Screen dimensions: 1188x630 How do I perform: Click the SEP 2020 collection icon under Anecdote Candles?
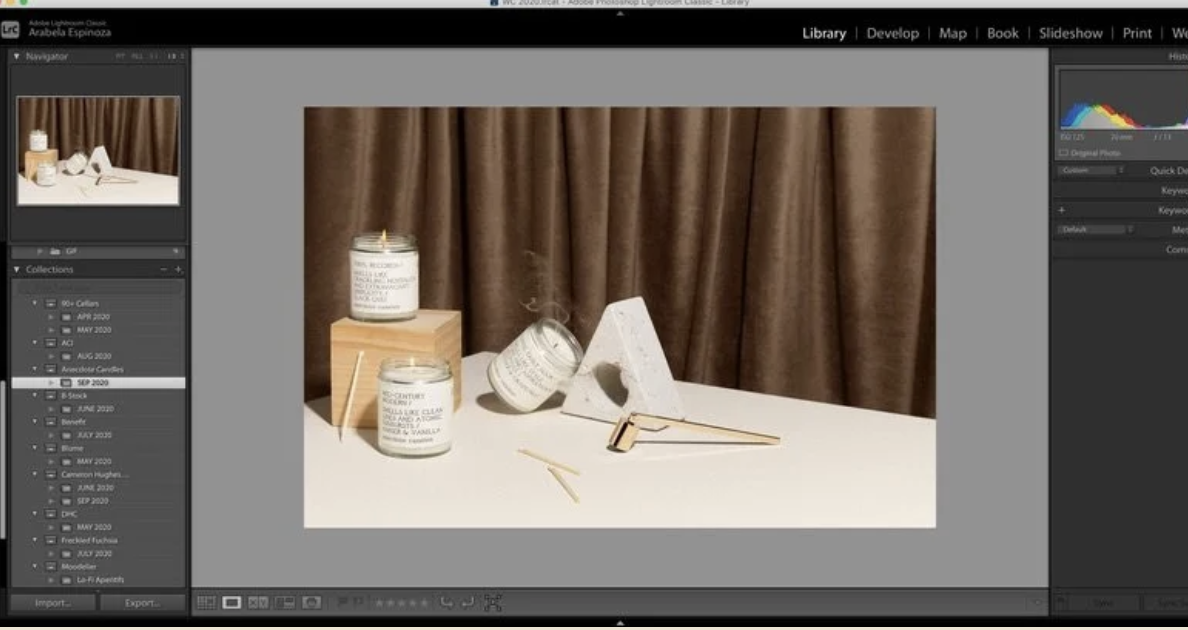tap(67, 383)
